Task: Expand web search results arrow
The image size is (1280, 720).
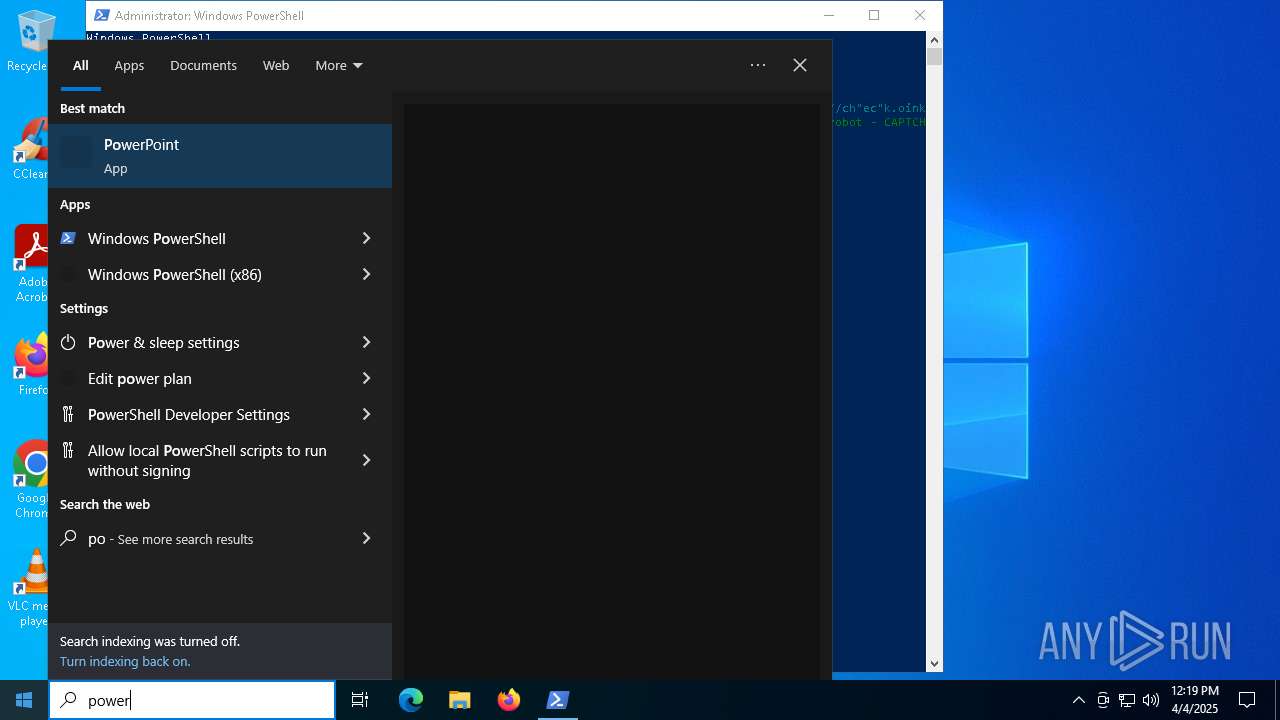Action: coord(366,538)
